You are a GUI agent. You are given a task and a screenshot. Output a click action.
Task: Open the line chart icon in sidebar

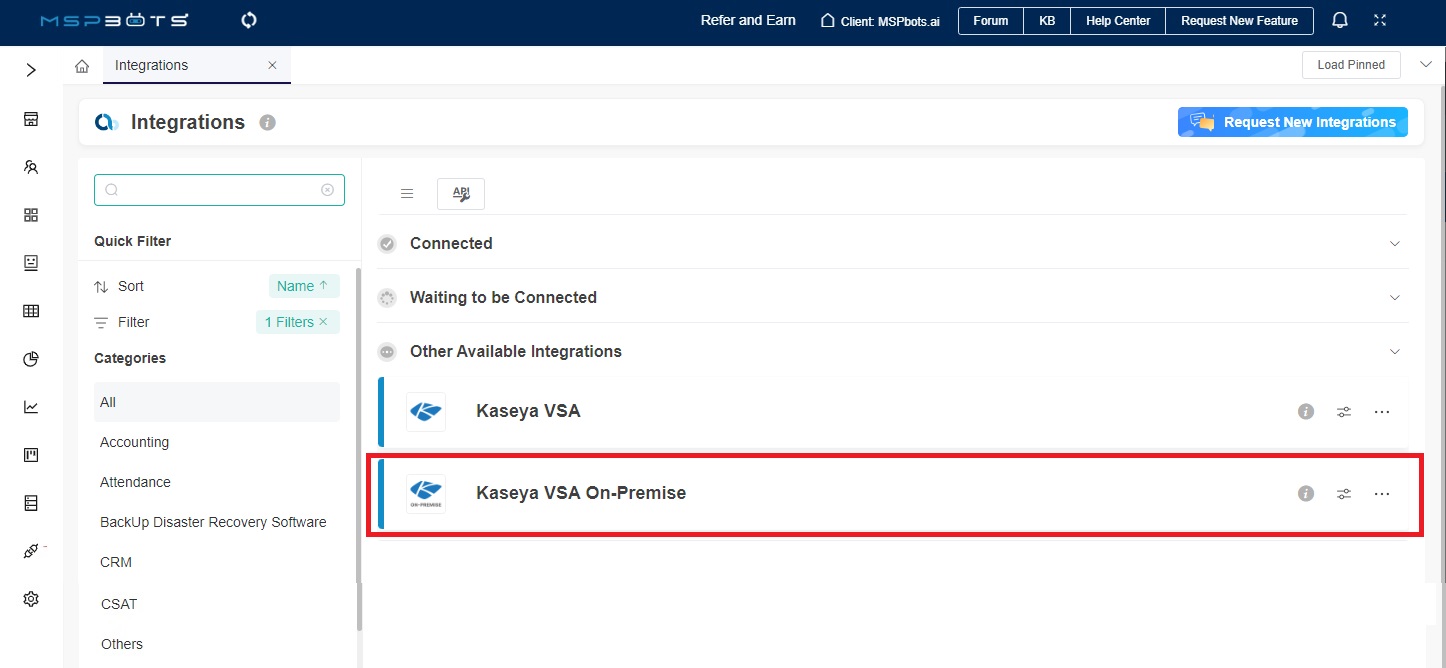pos(31,407)
